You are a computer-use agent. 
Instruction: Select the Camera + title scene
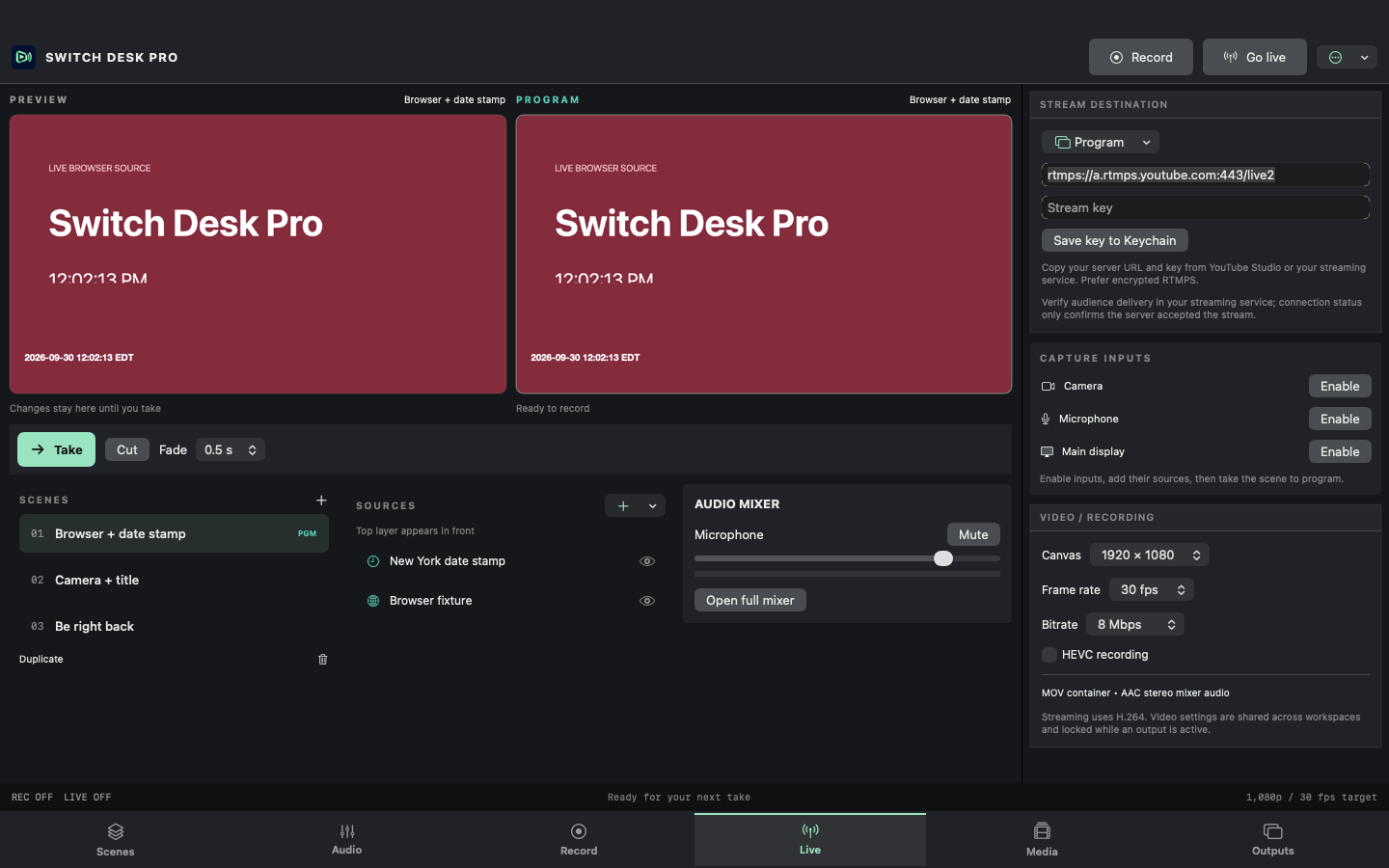click(174, 580)
